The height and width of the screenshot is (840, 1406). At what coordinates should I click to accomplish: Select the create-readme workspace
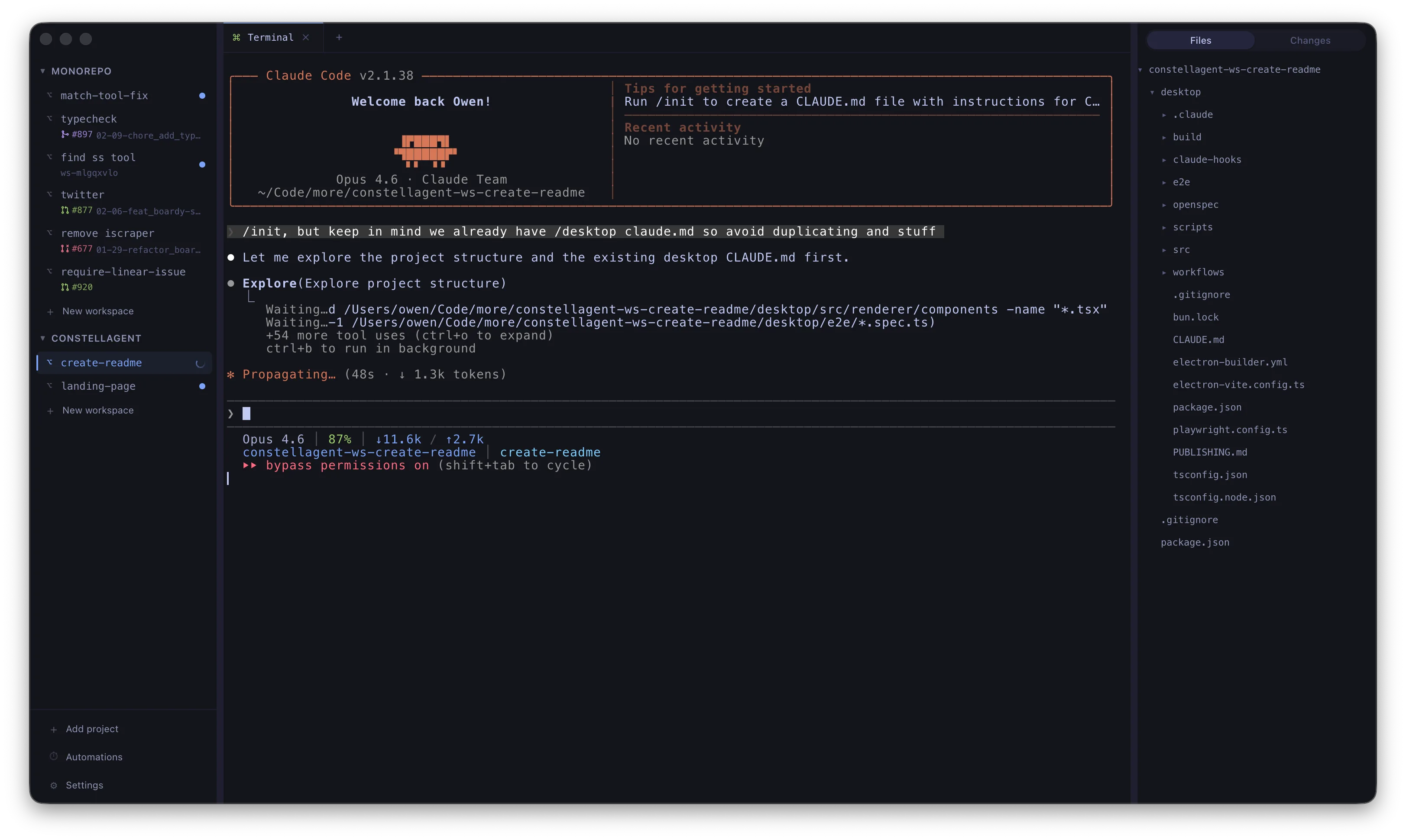click(125, 363)
